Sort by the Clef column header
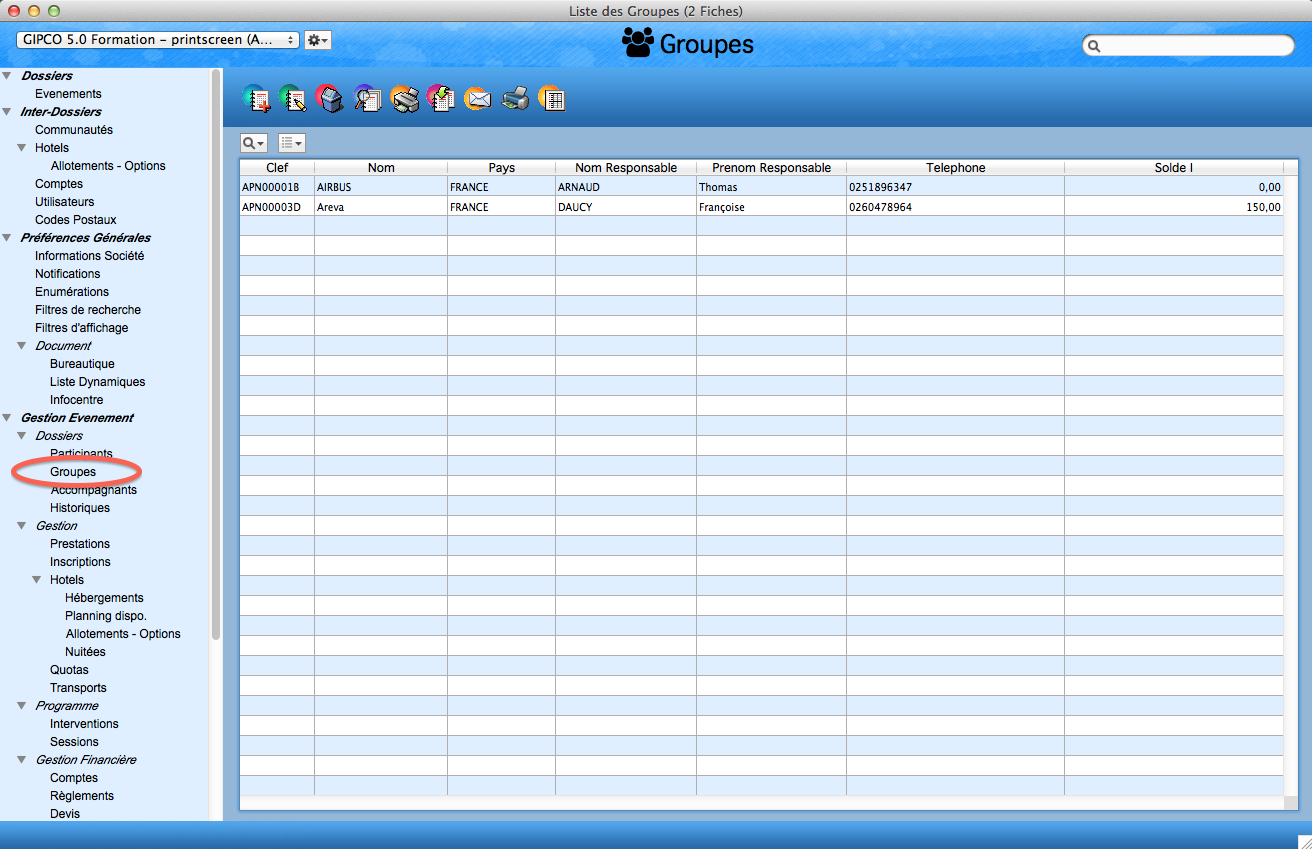The image size is (1312, 849). tap(277, 168)
